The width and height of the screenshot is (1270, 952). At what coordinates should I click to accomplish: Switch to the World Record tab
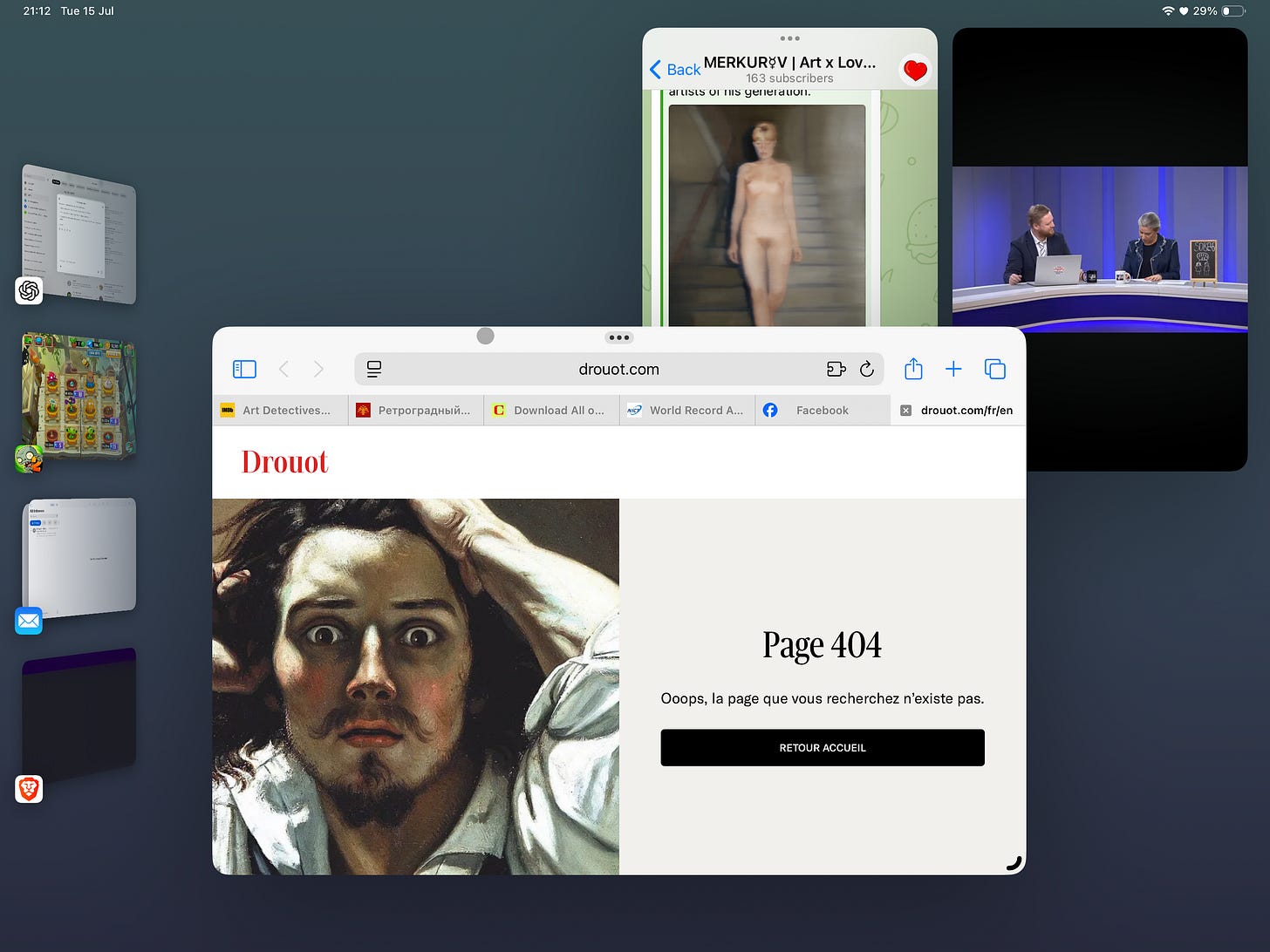(x=687, y=411)
